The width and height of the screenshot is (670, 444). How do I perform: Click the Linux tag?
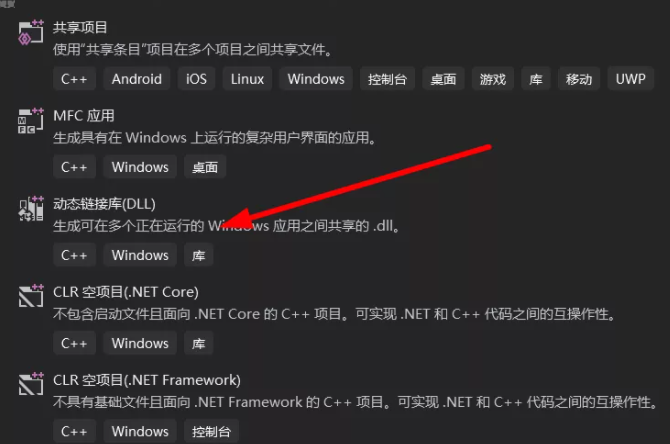(x=247, y=79)
